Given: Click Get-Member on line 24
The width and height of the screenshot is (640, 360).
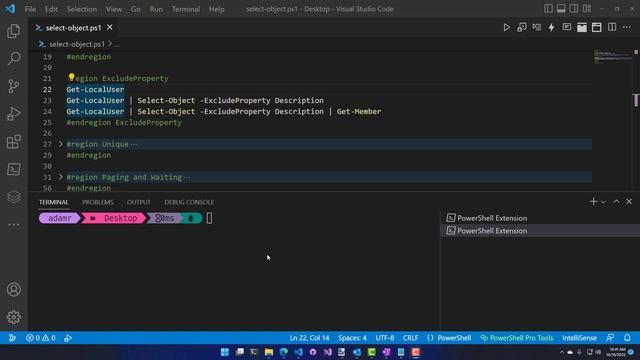Looking at the screenshot, I should (x=359, y=111).
